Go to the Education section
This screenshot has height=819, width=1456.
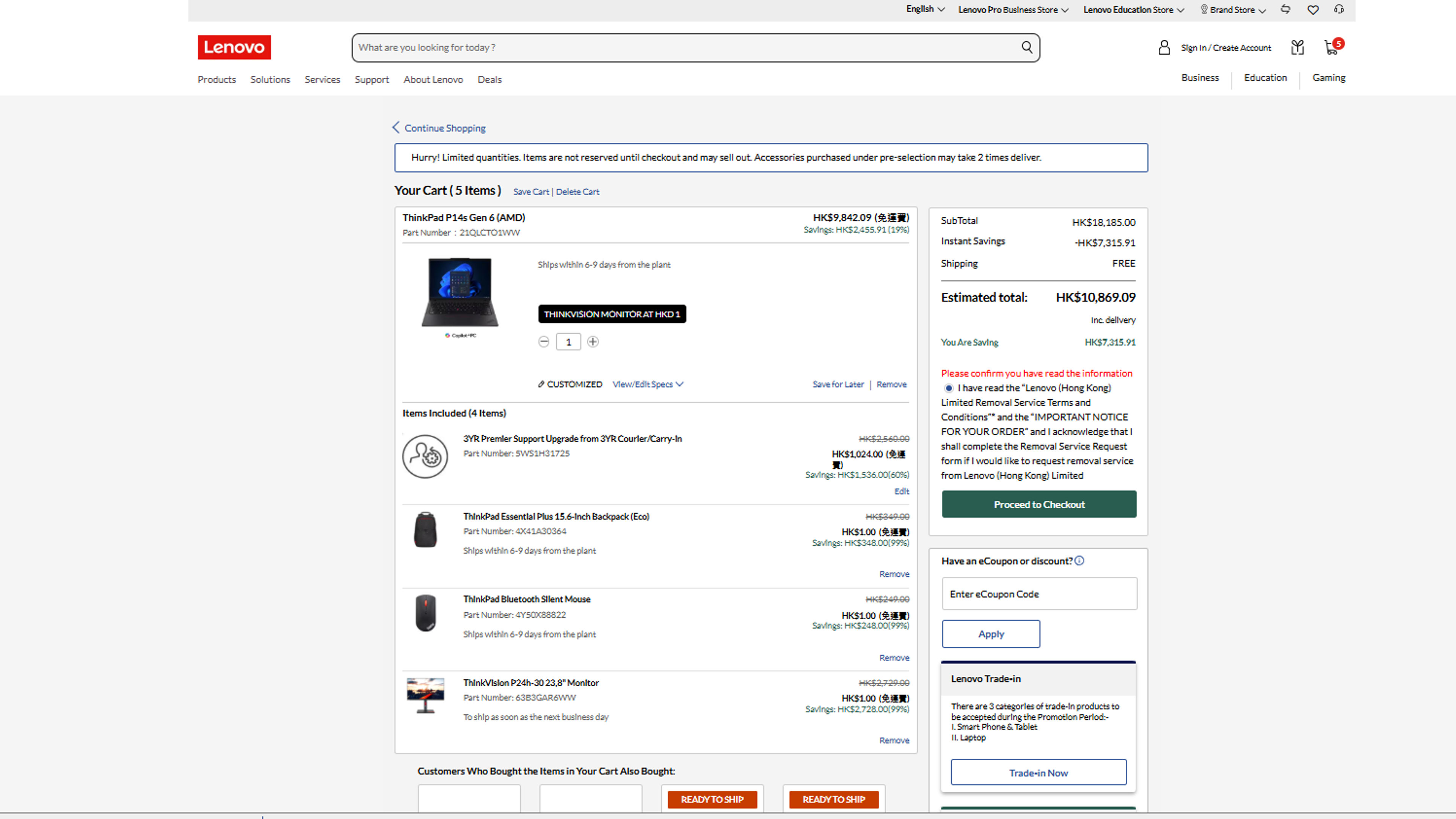pyautogui.click(x=1265, y=78)
